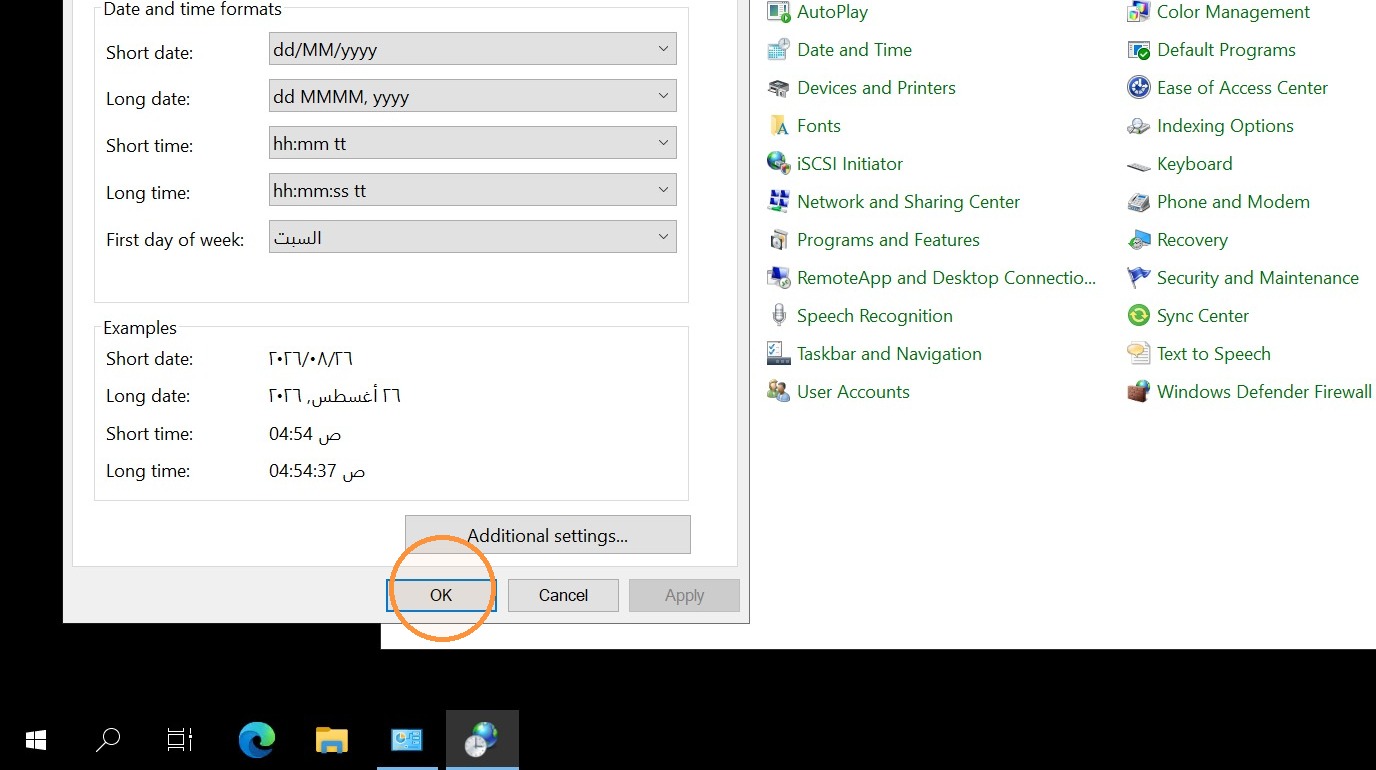Viewport: 1376px width, 770px height.
Task: Launch Microsoft Edge from the taskbar
Action: coord(257,740)
